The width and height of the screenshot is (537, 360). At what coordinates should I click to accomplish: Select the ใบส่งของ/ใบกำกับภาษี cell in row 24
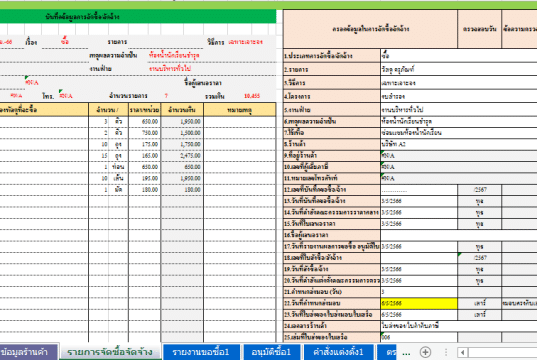459,326
